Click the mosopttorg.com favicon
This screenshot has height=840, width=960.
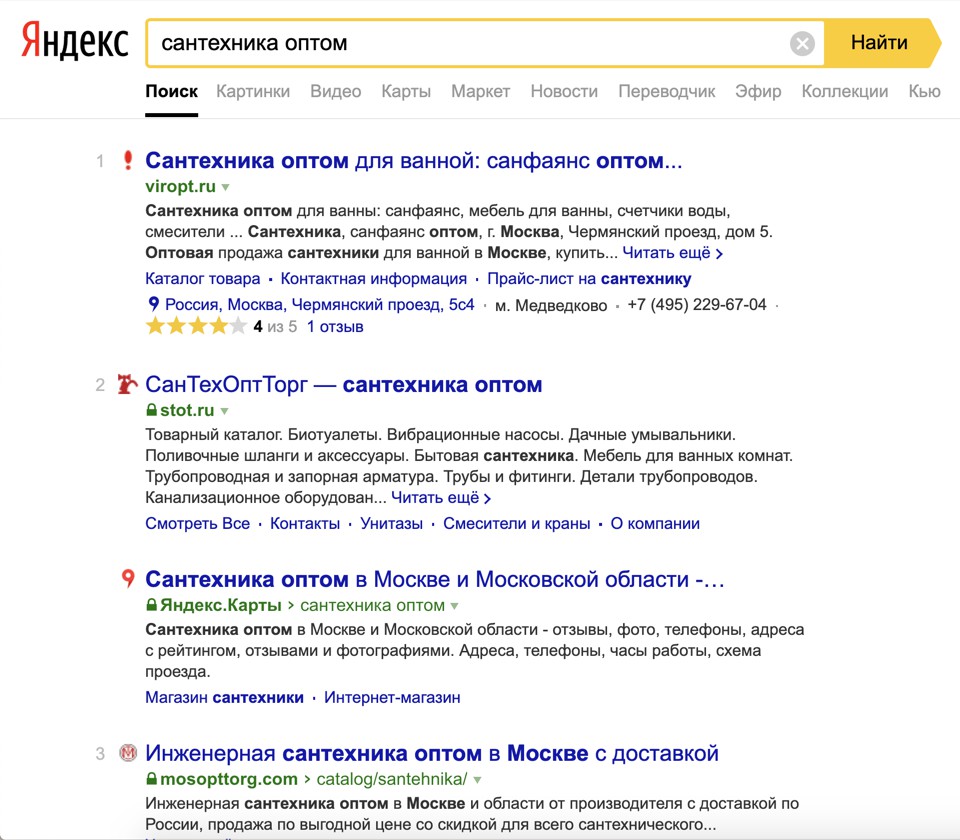click(128, 753)
